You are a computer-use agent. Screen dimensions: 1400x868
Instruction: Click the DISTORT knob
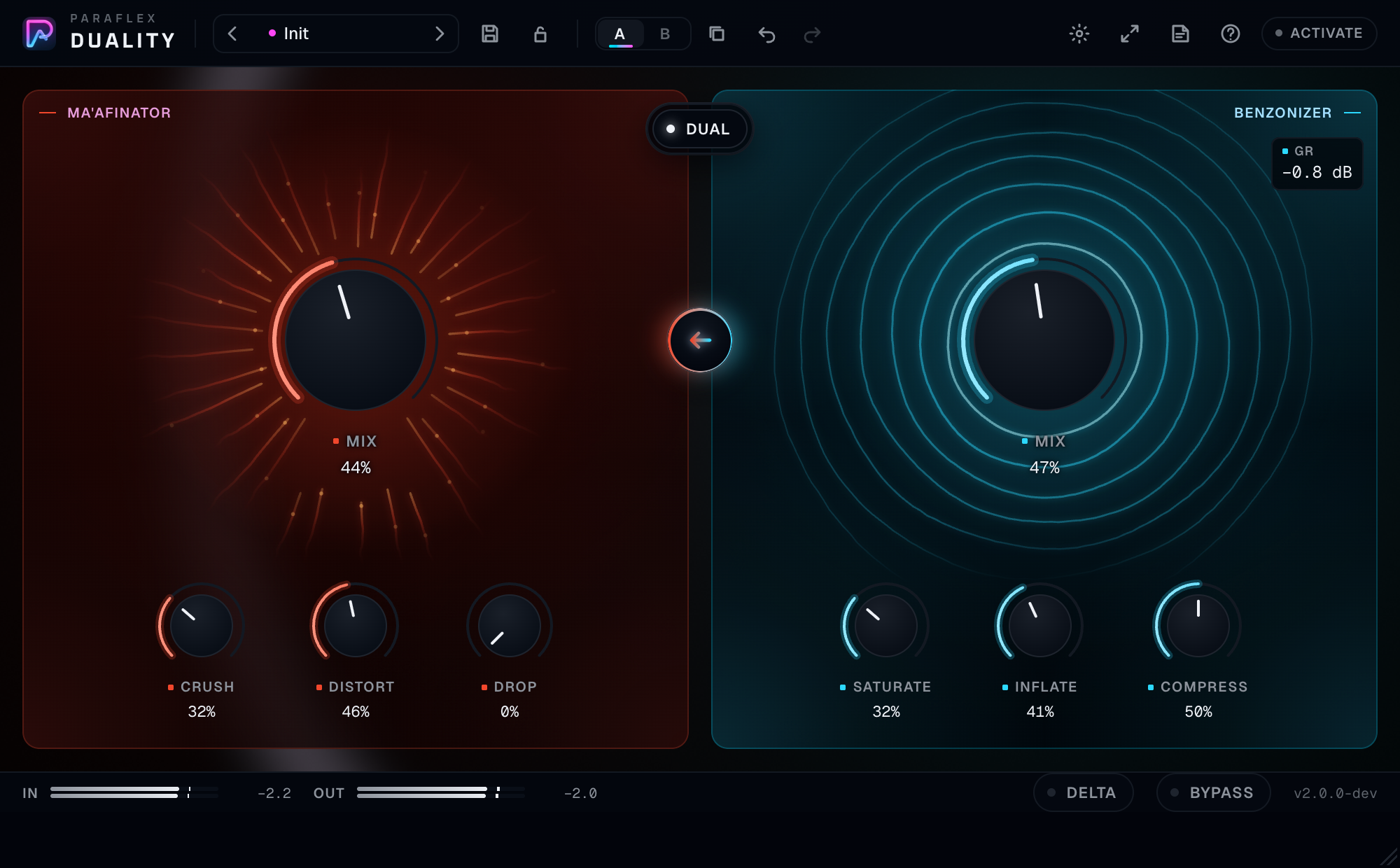click(356, 625)
